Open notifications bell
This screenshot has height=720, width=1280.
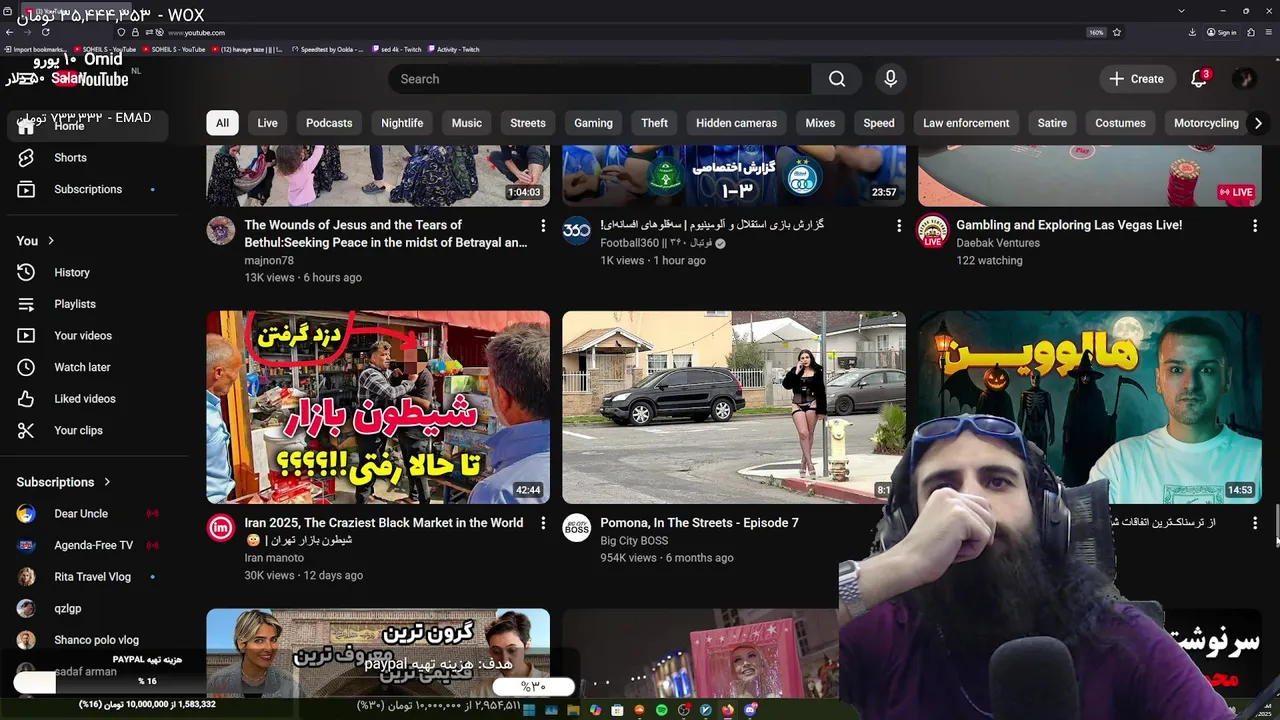1199,79
